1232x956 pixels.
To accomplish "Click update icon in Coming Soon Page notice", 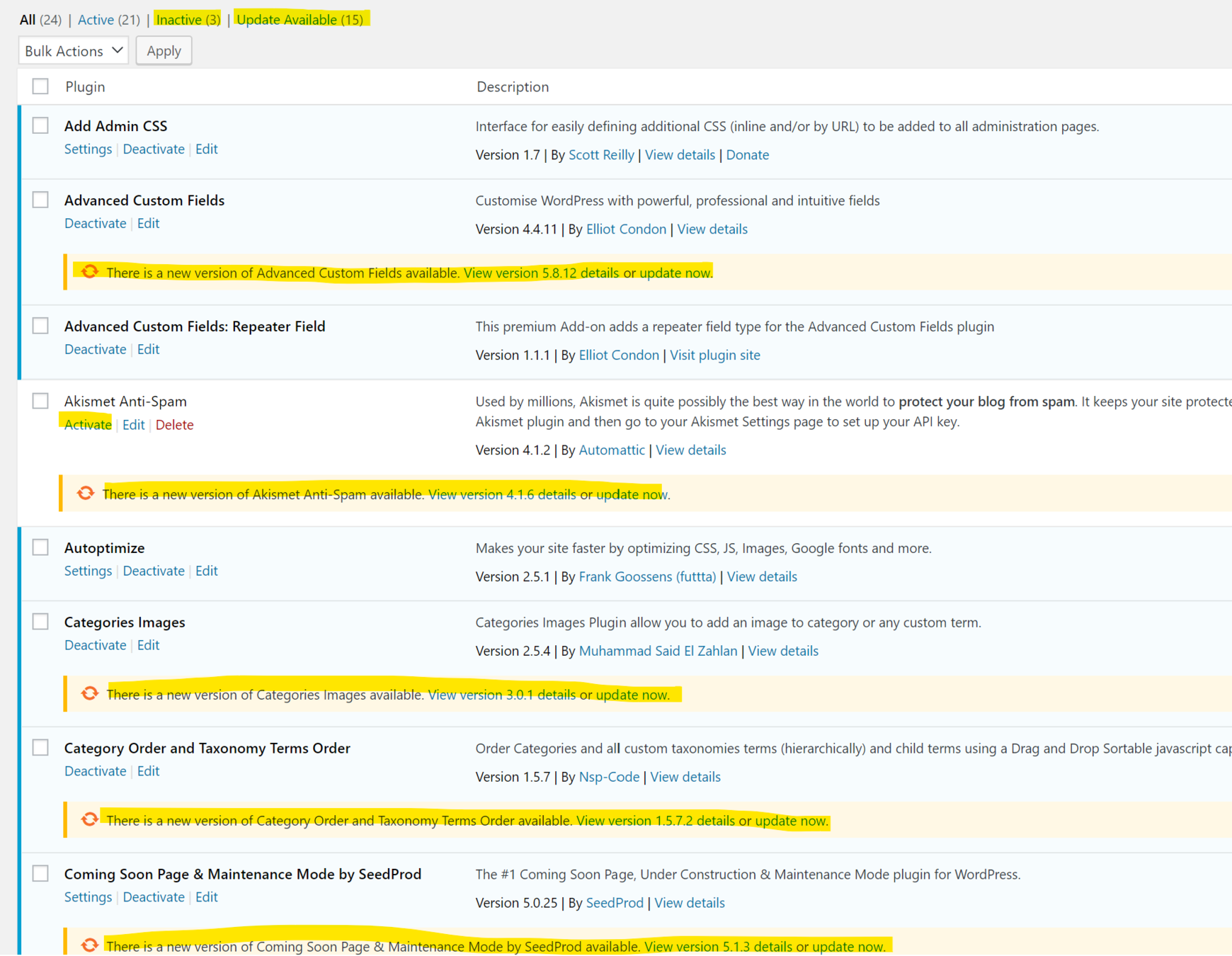I will pyautogui.click(x=89, y=945).
